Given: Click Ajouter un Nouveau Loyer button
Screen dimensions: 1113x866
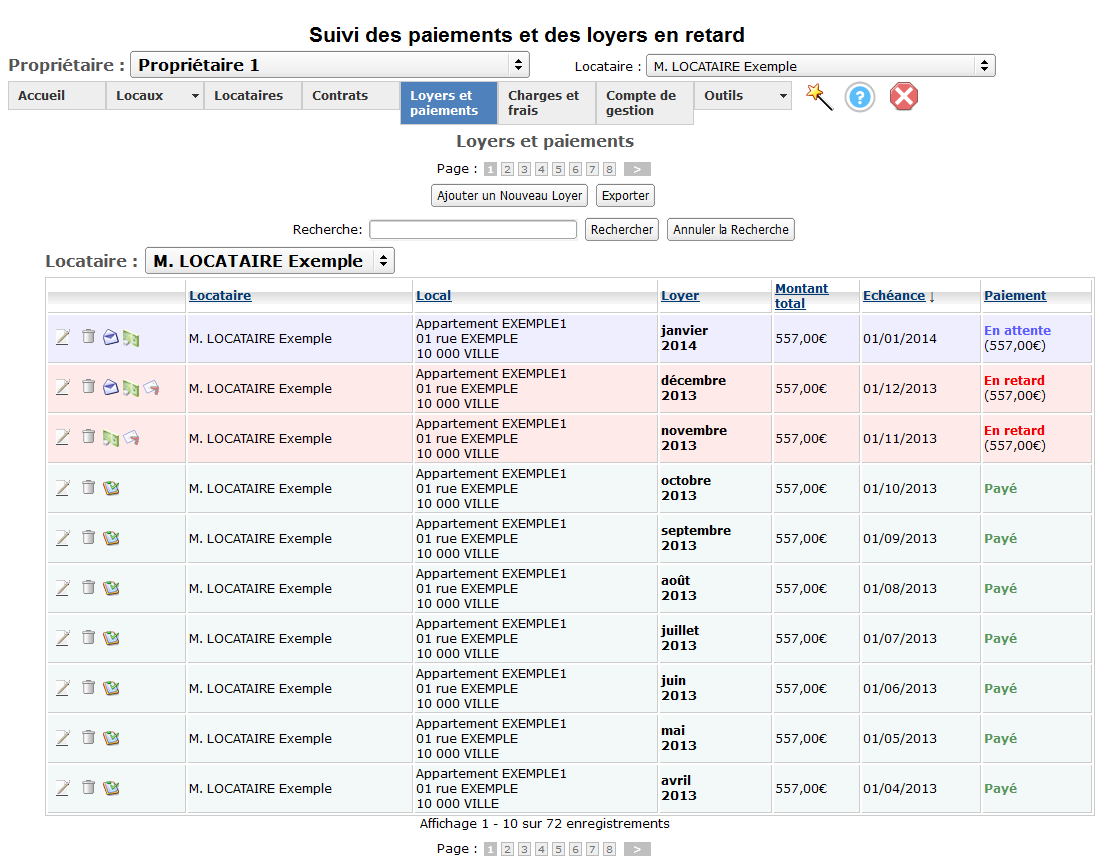Looking at the screenshot, I should (509, 195).
